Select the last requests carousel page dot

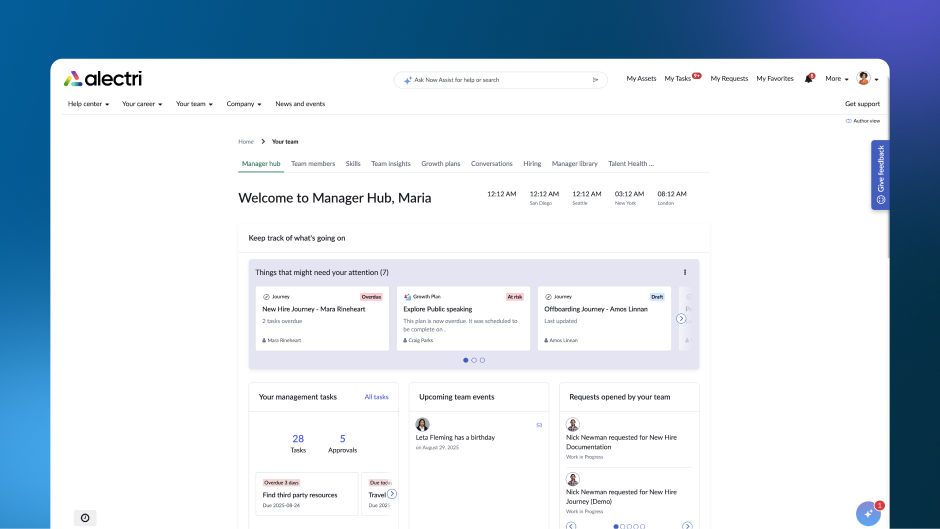(643, 527)
